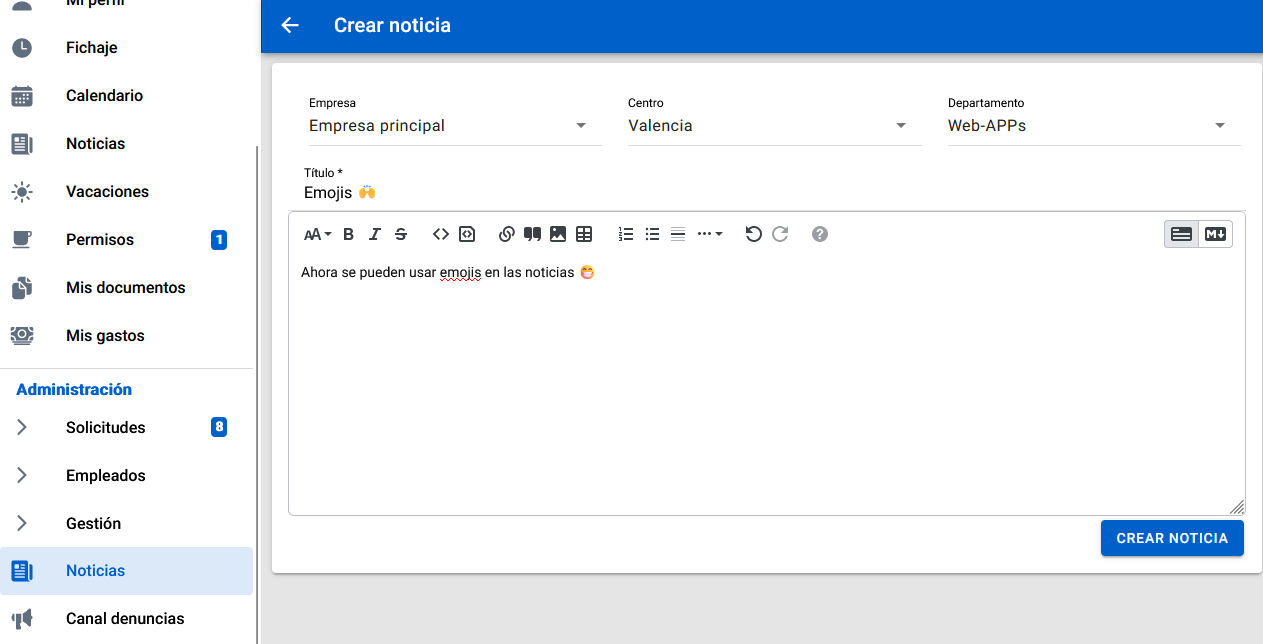
Task: Switch editor to rich text mode
Action: [x=1181, y=234]
